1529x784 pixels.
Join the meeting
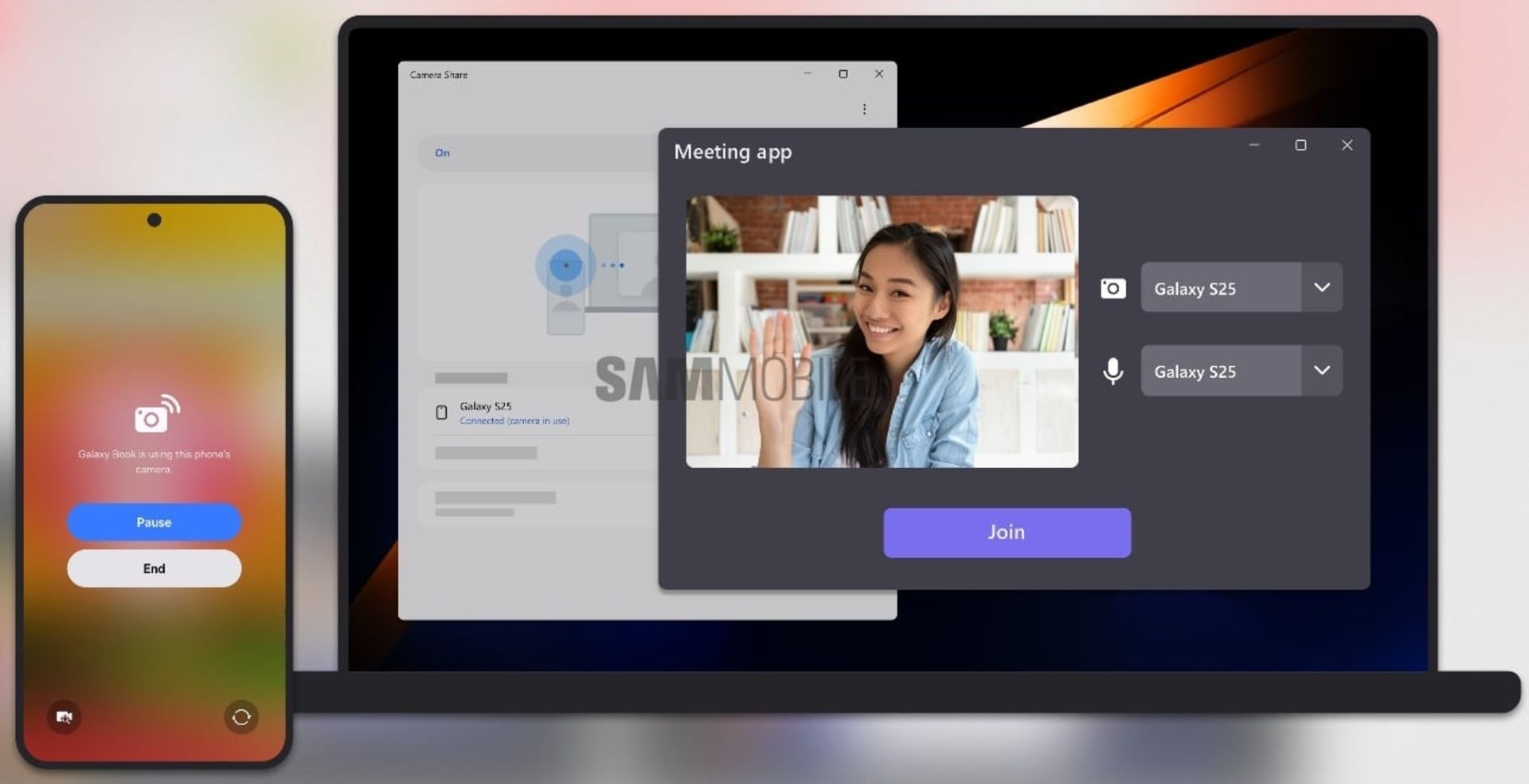click(1007, 532)
